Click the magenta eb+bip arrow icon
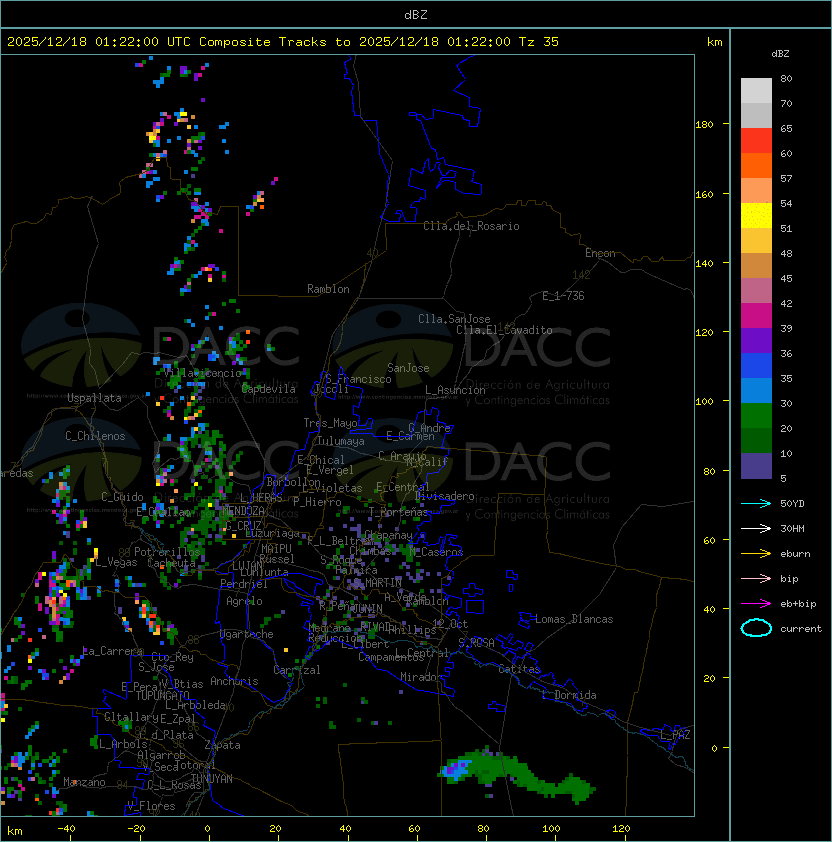 coord(756,604)
